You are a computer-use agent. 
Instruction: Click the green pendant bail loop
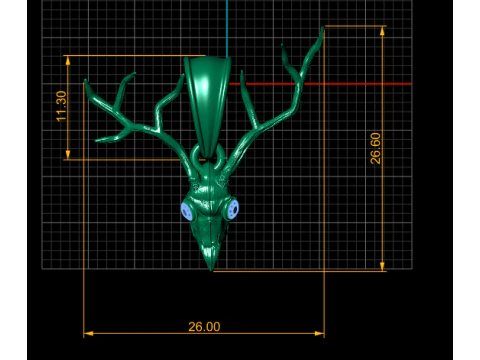207,106
